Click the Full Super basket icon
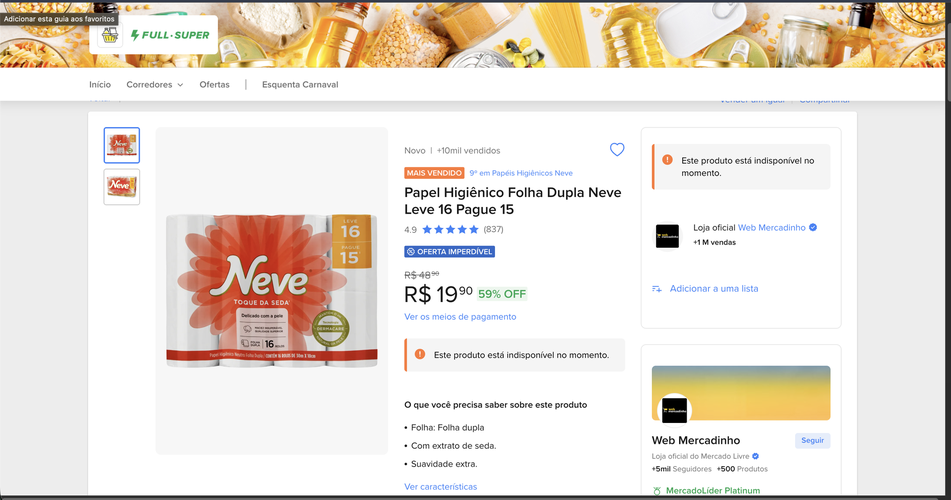 (x=110, y=35)
